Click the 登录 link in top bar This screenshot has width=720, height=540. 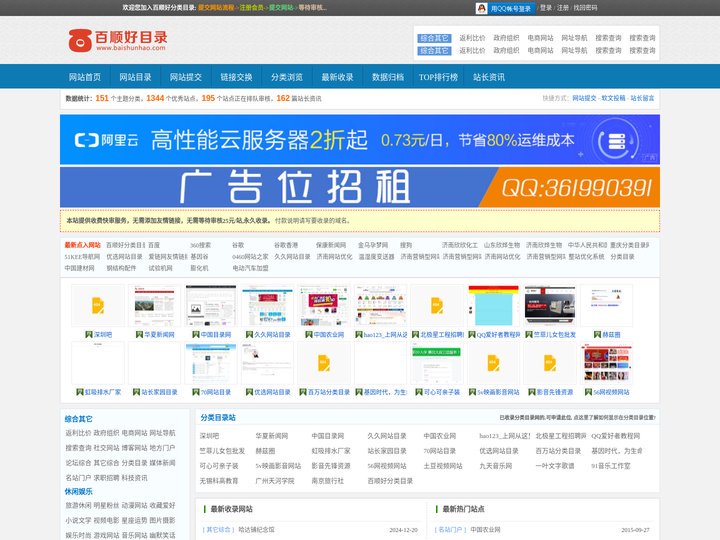(x=546, y=8)
